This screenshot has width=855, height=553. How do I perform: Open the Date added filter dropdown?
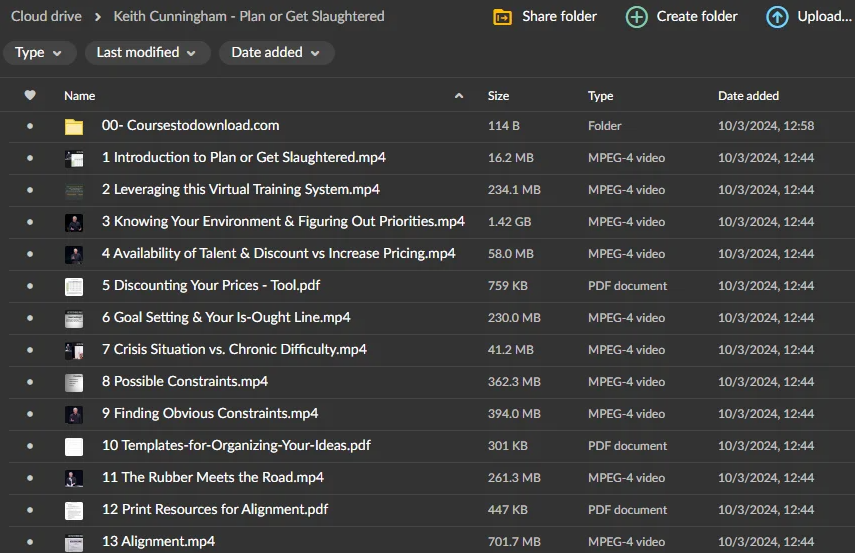pyautogui.click(x=276, y=53)
